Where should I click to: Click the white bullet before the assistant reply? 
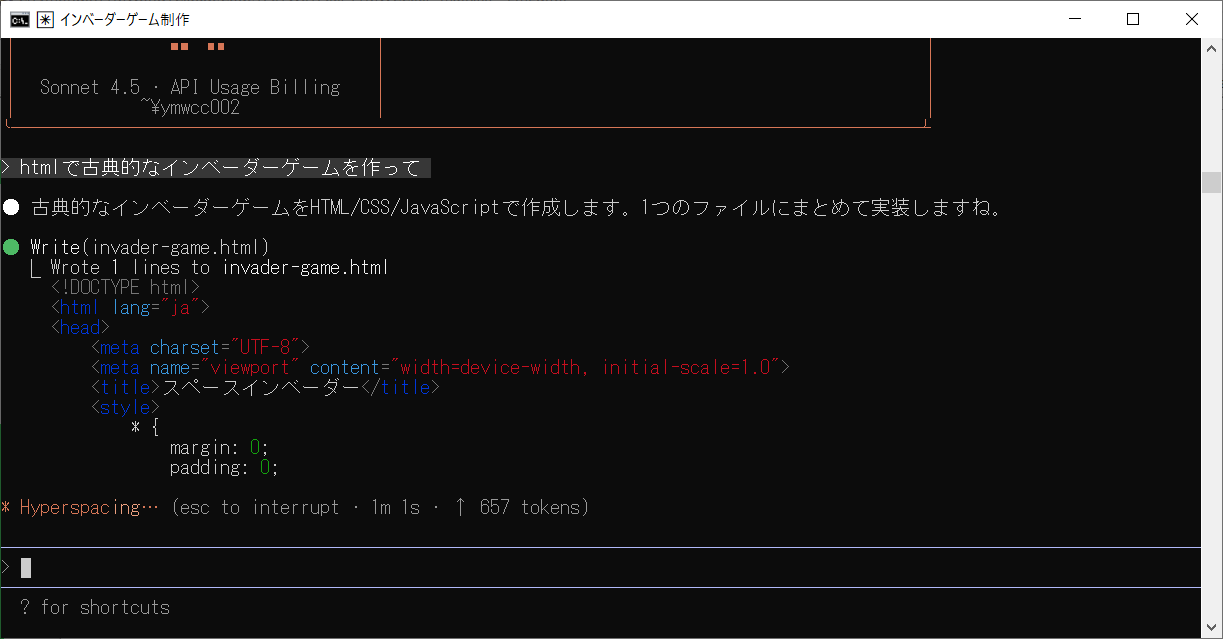(x=11, y=208)
